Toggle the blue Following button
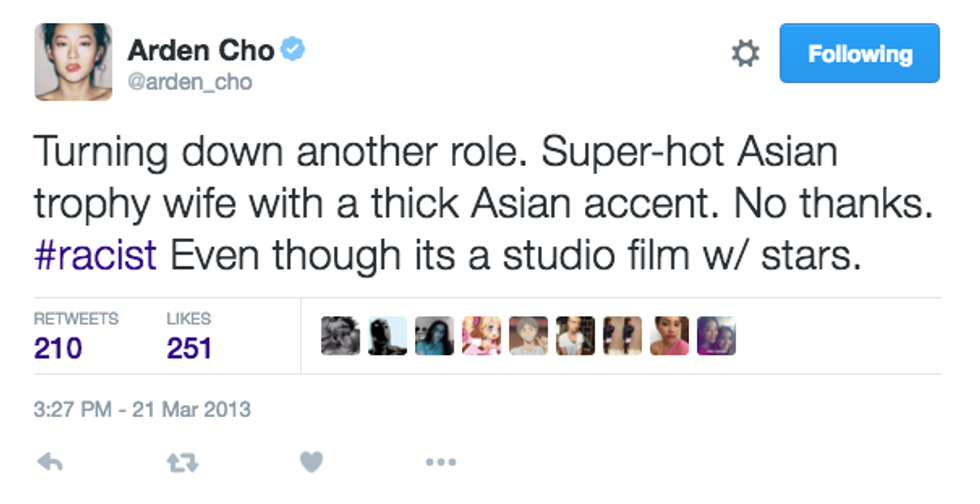The image size is (980, 504). [859, 54]
